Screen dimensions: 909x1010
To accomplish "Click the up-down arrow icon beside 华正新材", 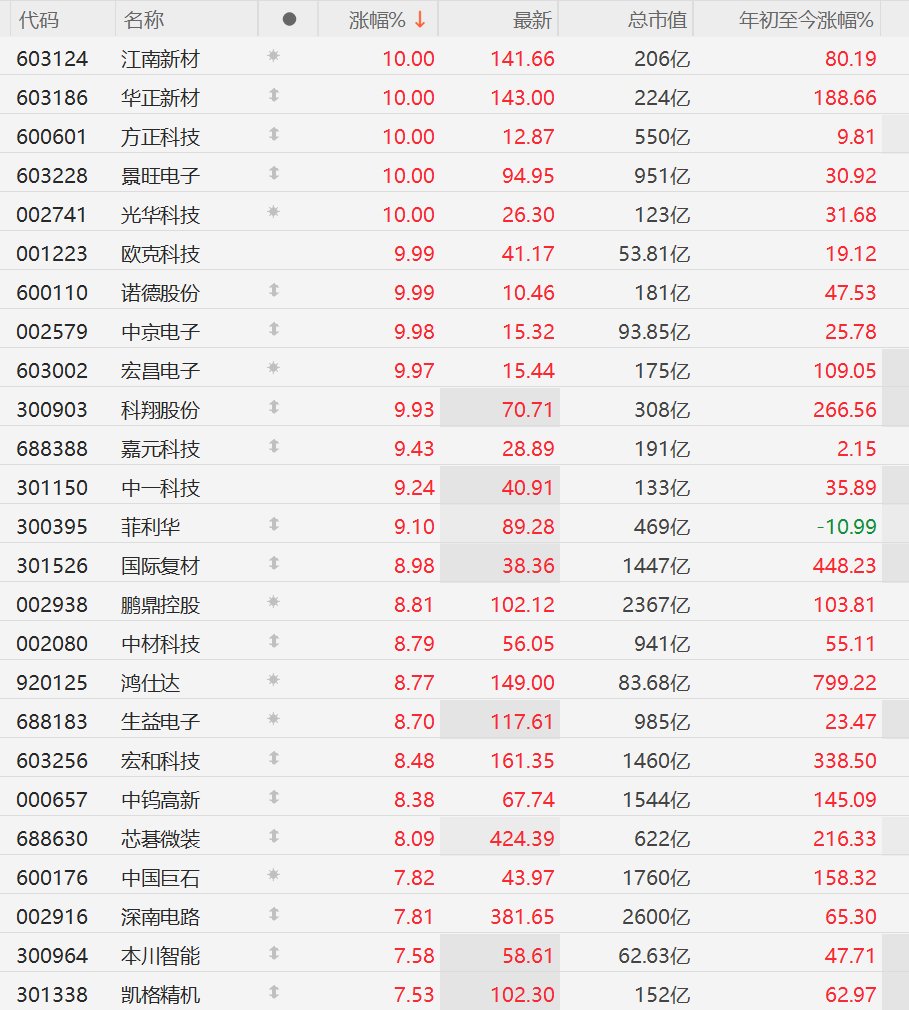I will coord(274,95).
